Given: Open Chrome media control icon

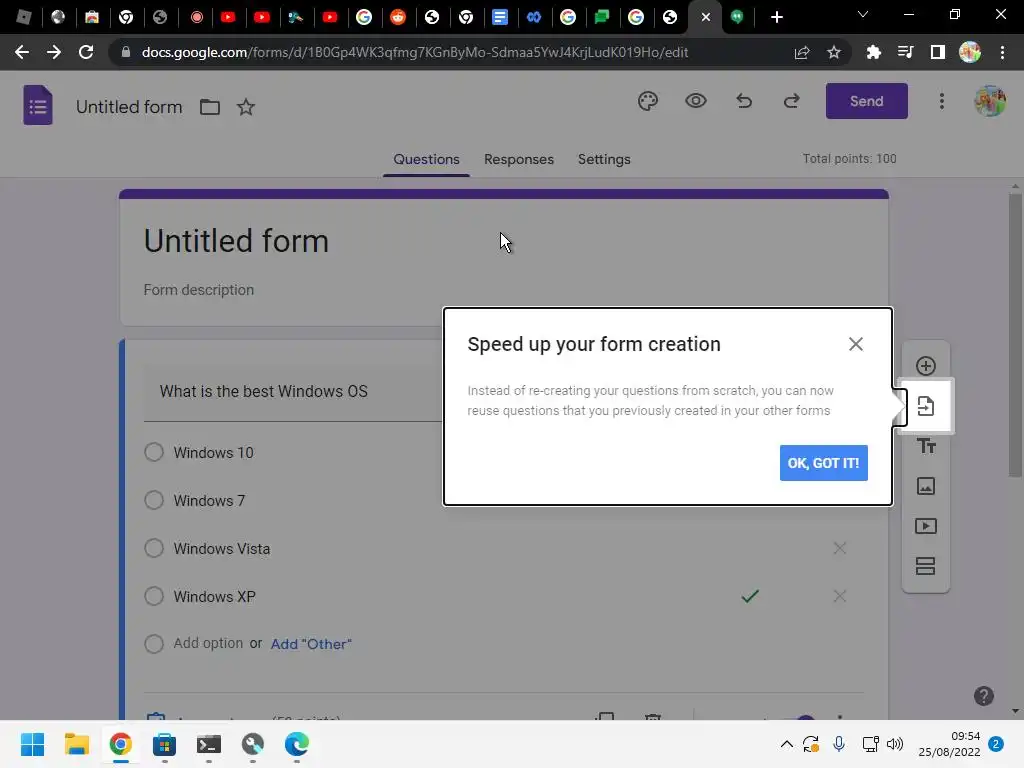Looking at the screenshot, I should point(905,52).
